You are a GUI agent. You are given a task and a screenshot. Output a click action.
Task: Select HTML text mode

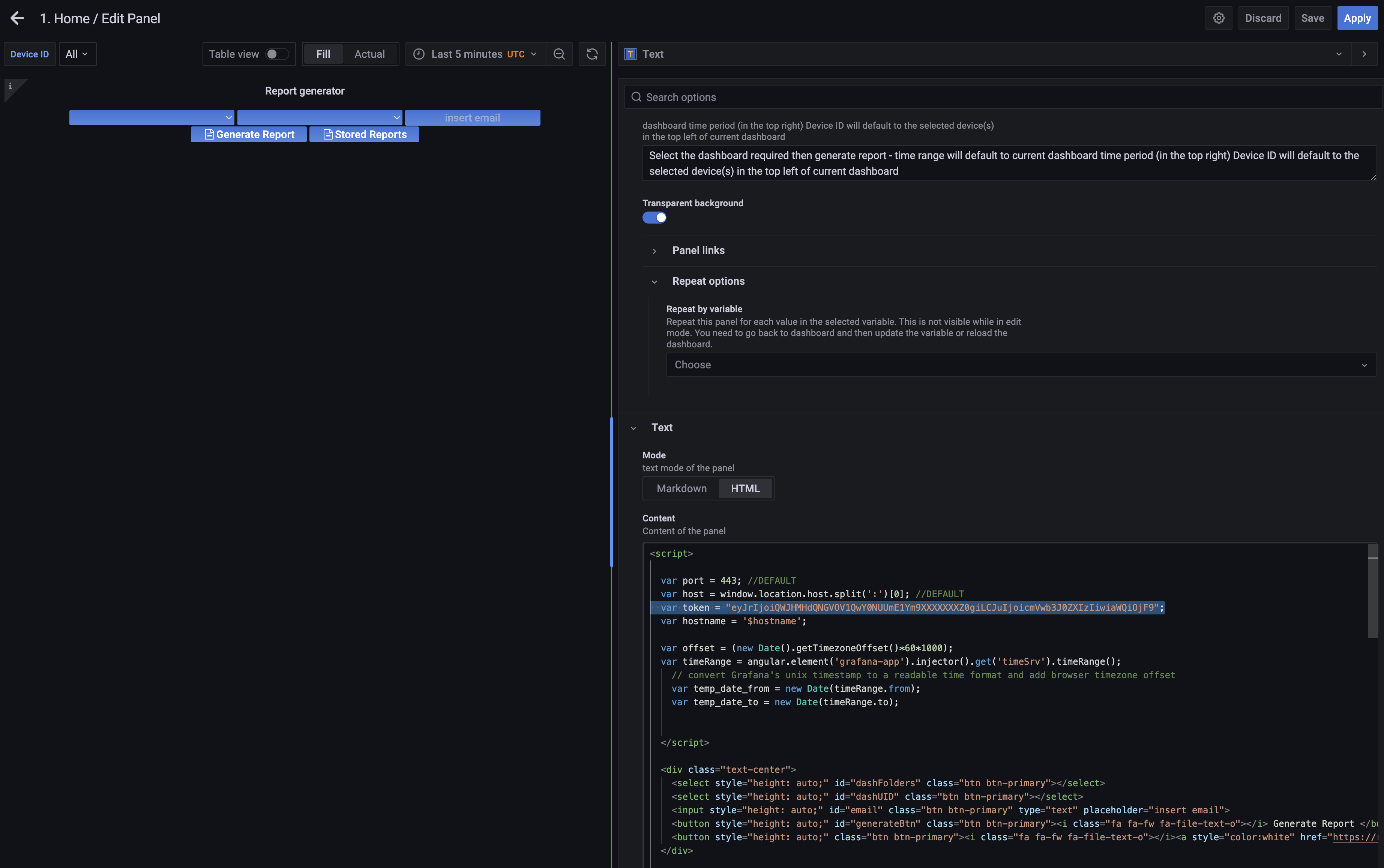tap(745, 488)
